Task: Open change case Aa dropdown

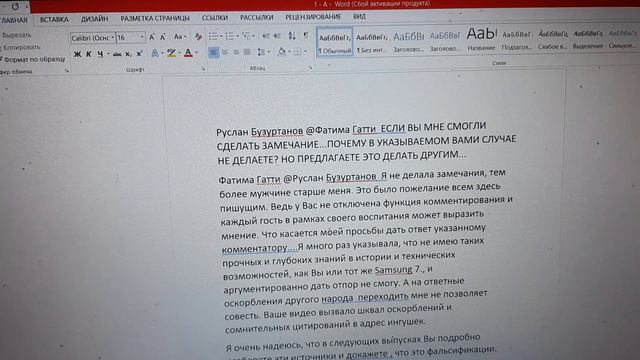Action: (x=180, y=37)
